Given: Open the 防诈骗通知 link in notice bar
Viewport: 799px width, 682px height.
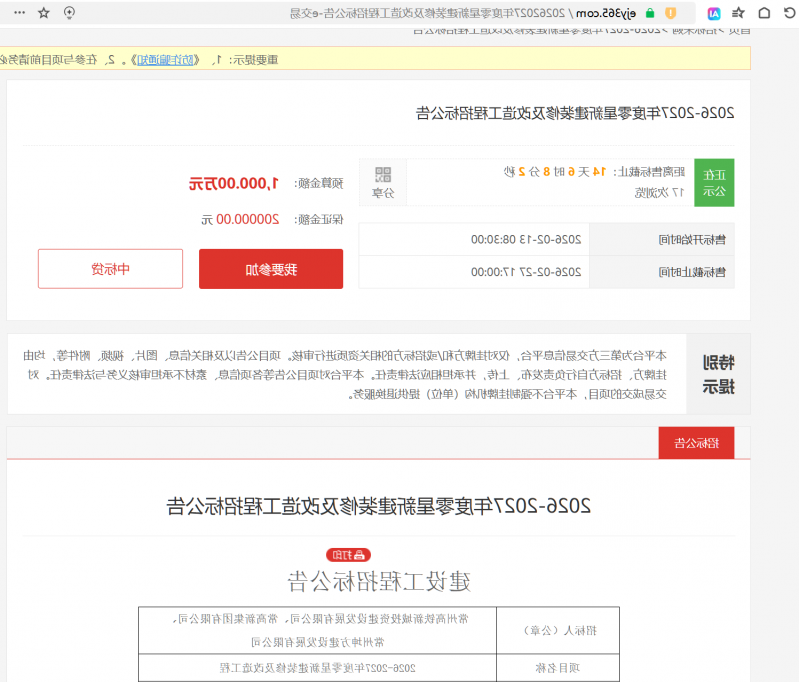Looking at the screenshot, I should (x=166, y=60).
